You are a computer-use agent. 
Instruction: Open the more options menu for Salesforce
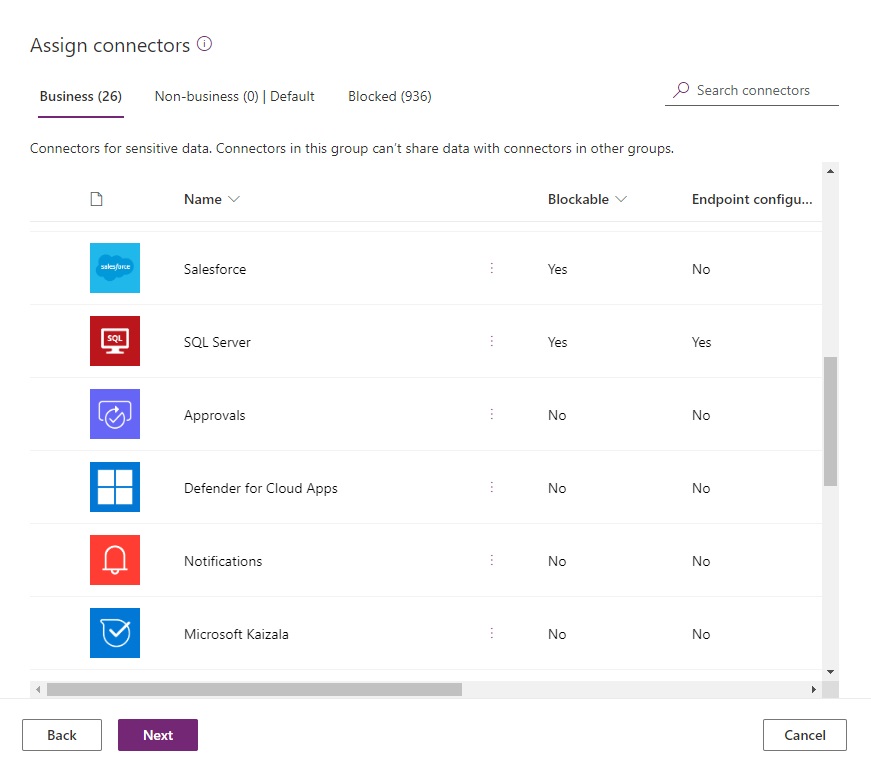491,267
